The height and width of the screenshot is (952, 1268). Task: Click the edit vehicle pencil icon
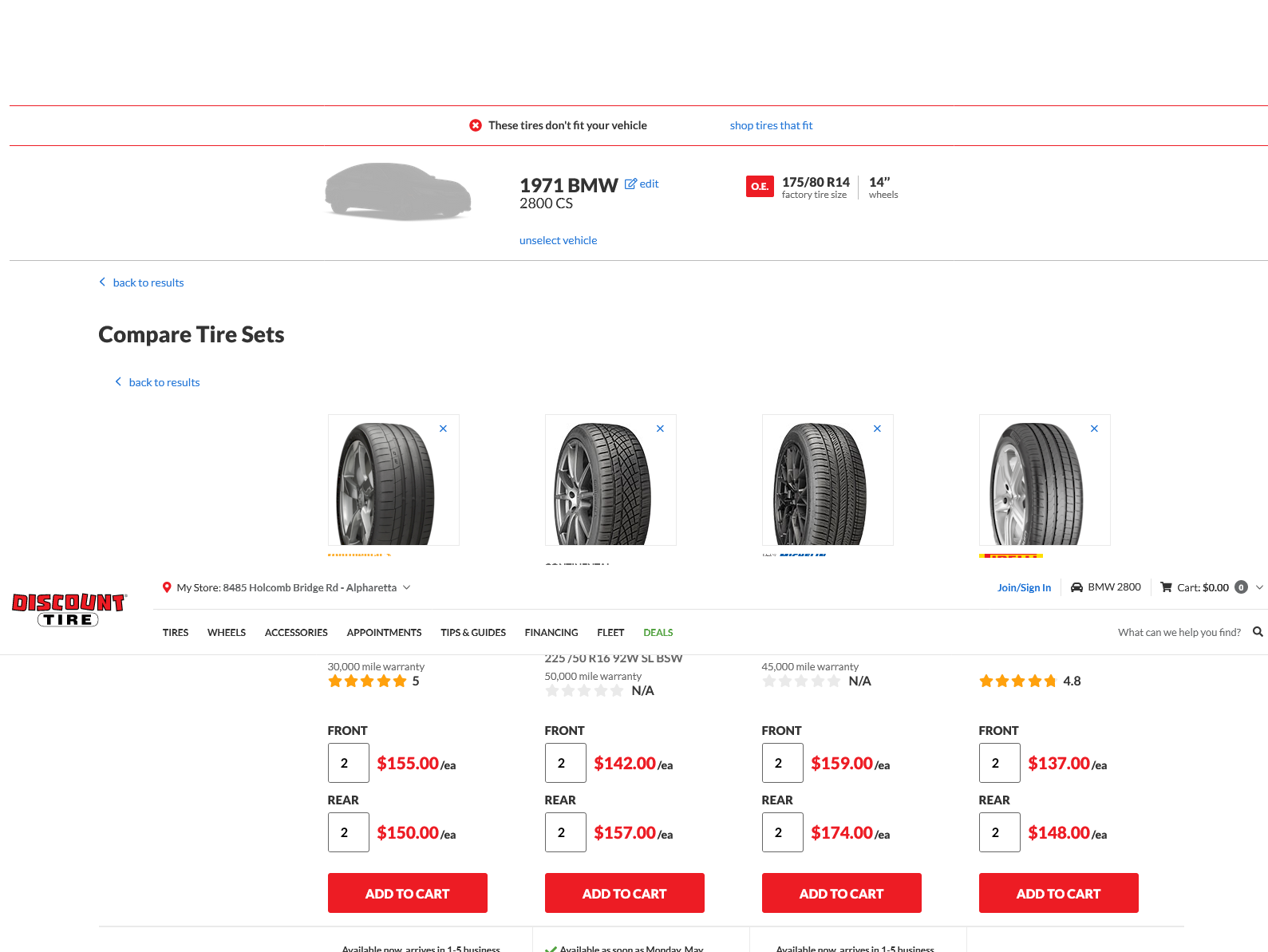tap(630, 184)
